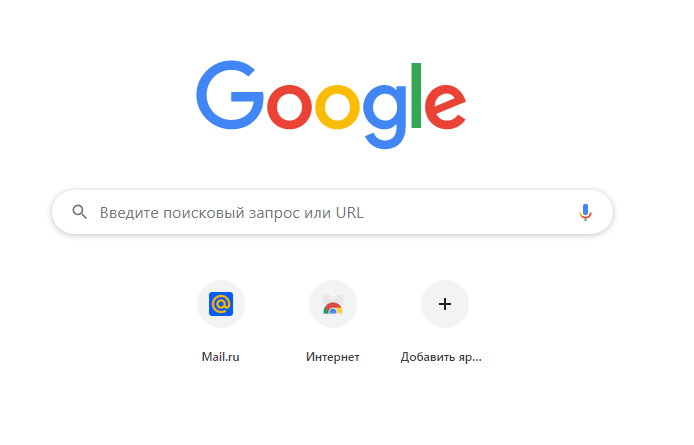The width and height of the screenshot is (694, 445).
Task: Click the red letter e in Google logo
Action: tap(445, 106)
